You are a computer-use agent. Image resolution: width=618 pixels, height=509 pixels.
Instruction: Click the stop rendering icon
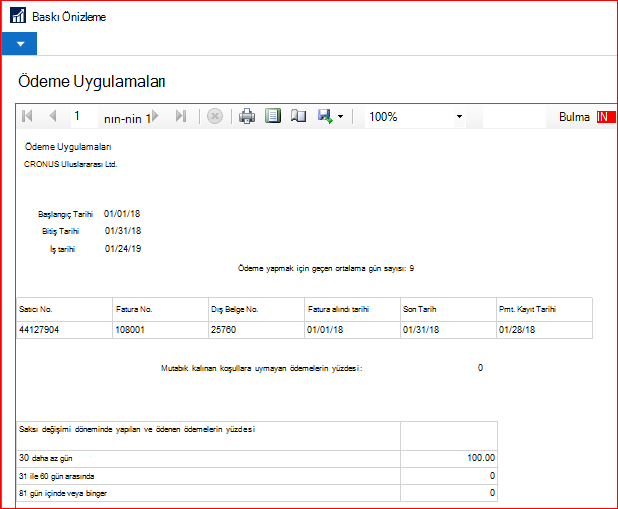(215, 116)
